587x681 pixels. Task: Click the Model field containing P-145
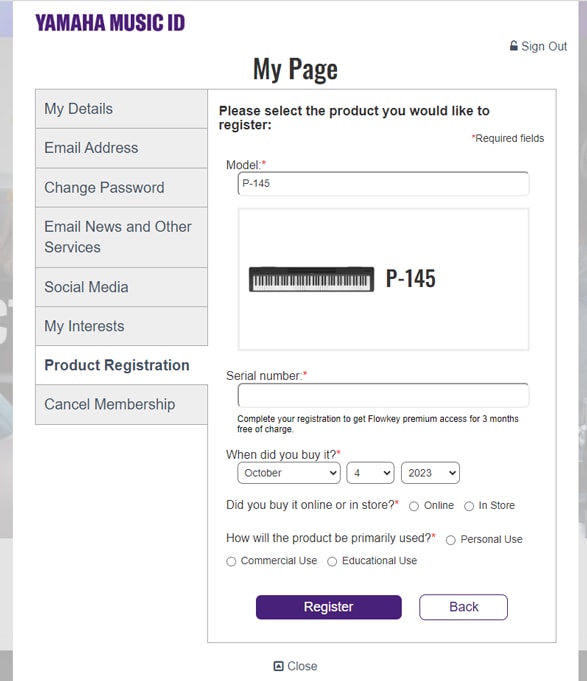pyautogui.click(x=383, y=184)
